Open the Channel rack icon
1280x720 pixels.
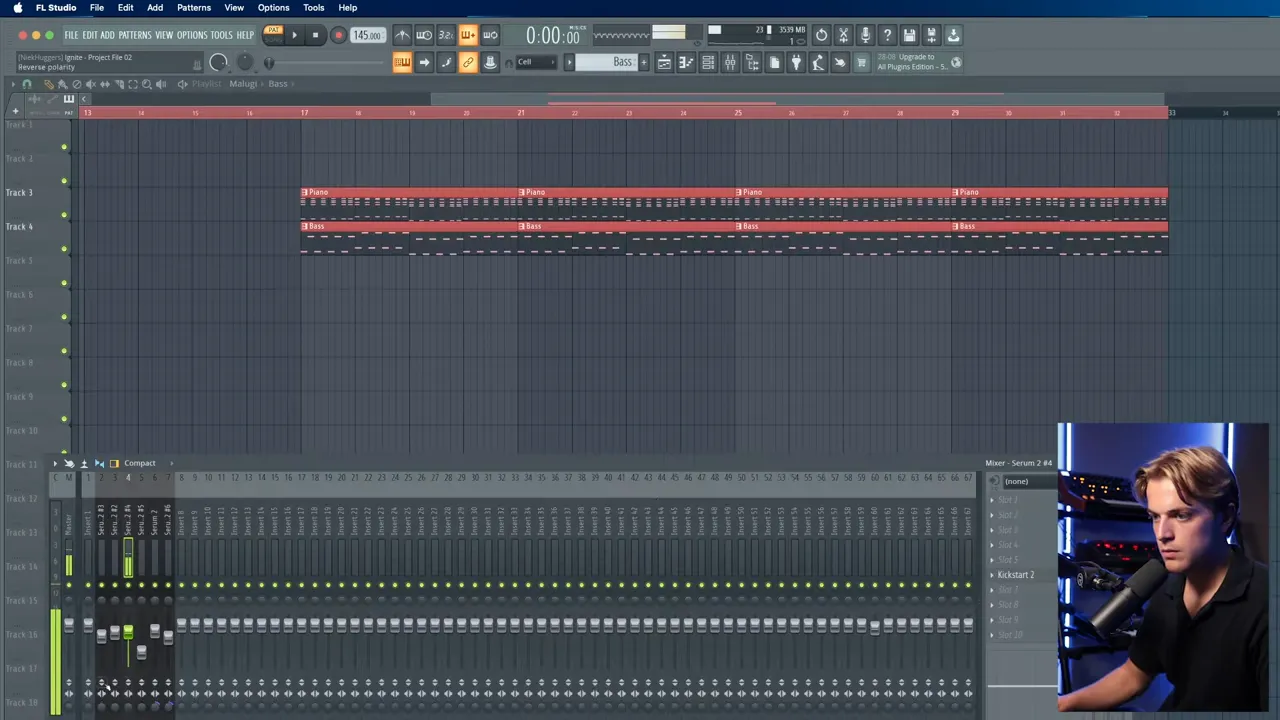708,63
